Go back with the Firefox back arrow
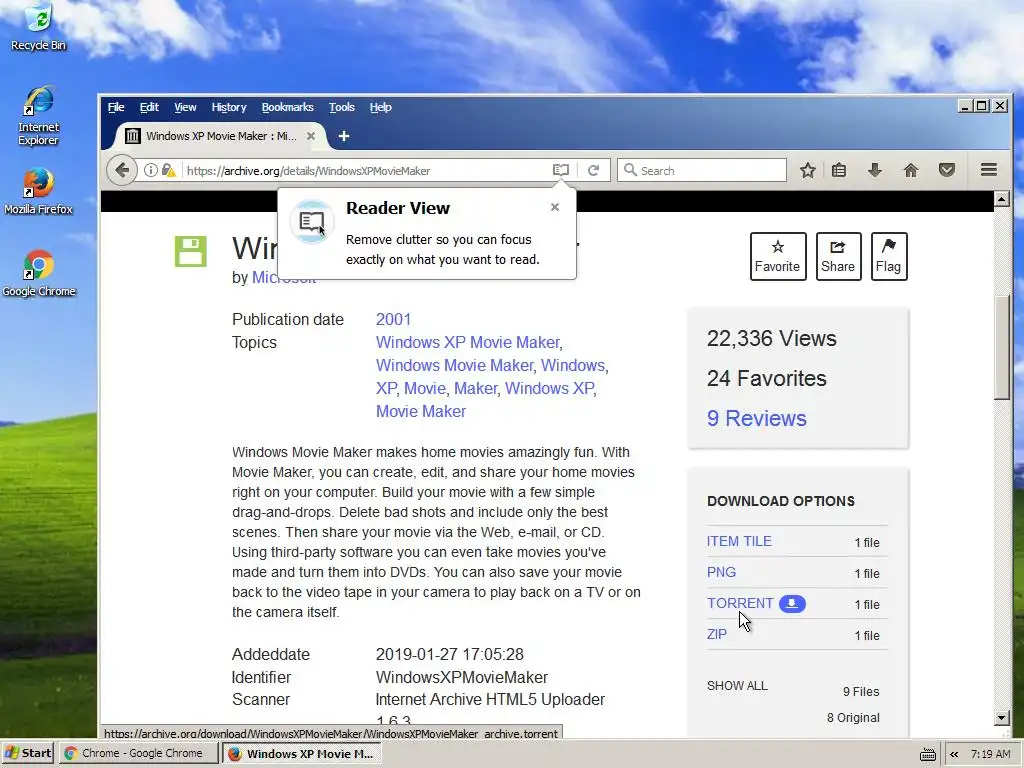The image size is (1024, 768). click(121, 170)
